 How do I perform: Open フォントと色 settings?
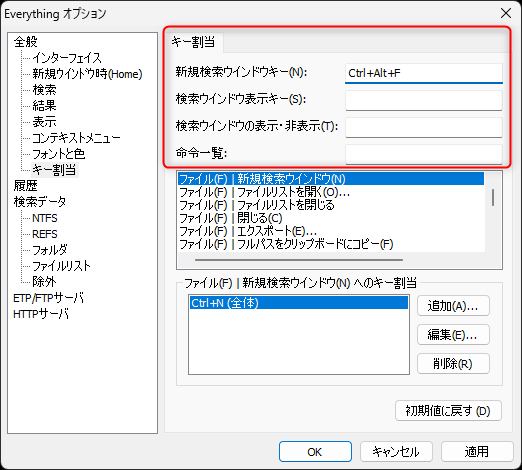[x=58, y=154]
